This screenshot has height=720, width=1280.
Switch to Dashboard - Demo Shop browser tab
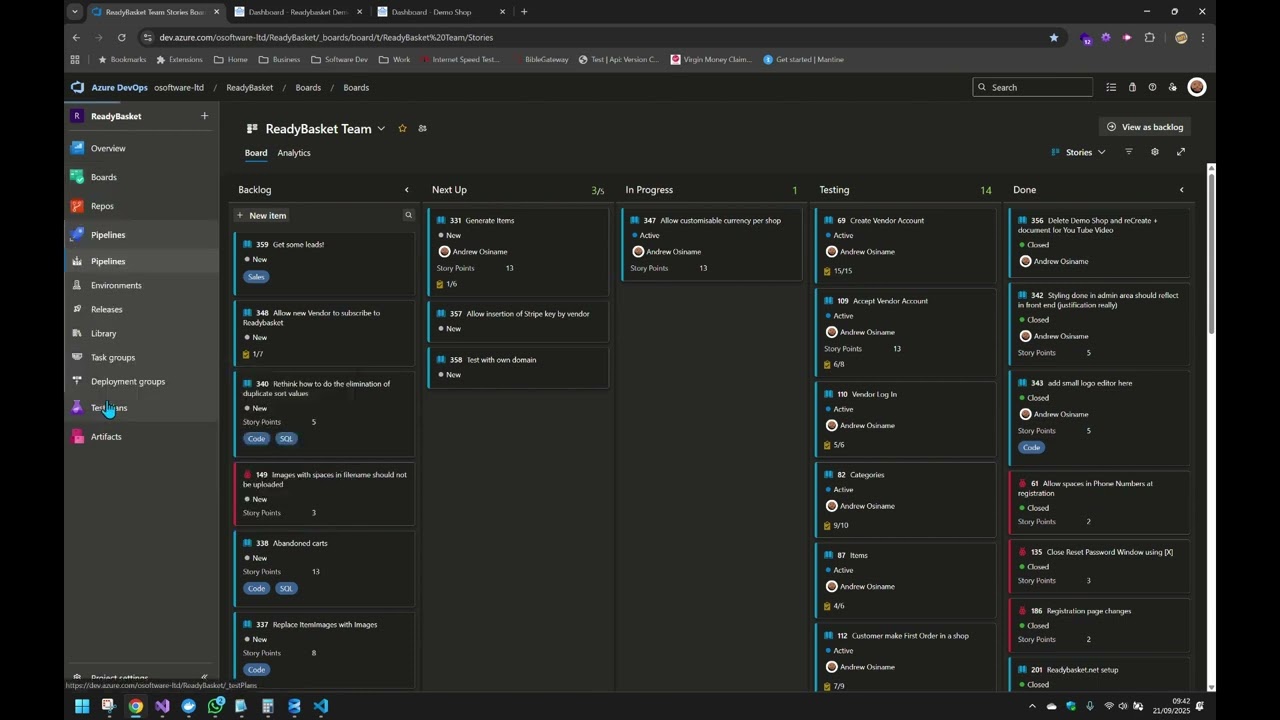pyautogui.click(x=440, y=12)
